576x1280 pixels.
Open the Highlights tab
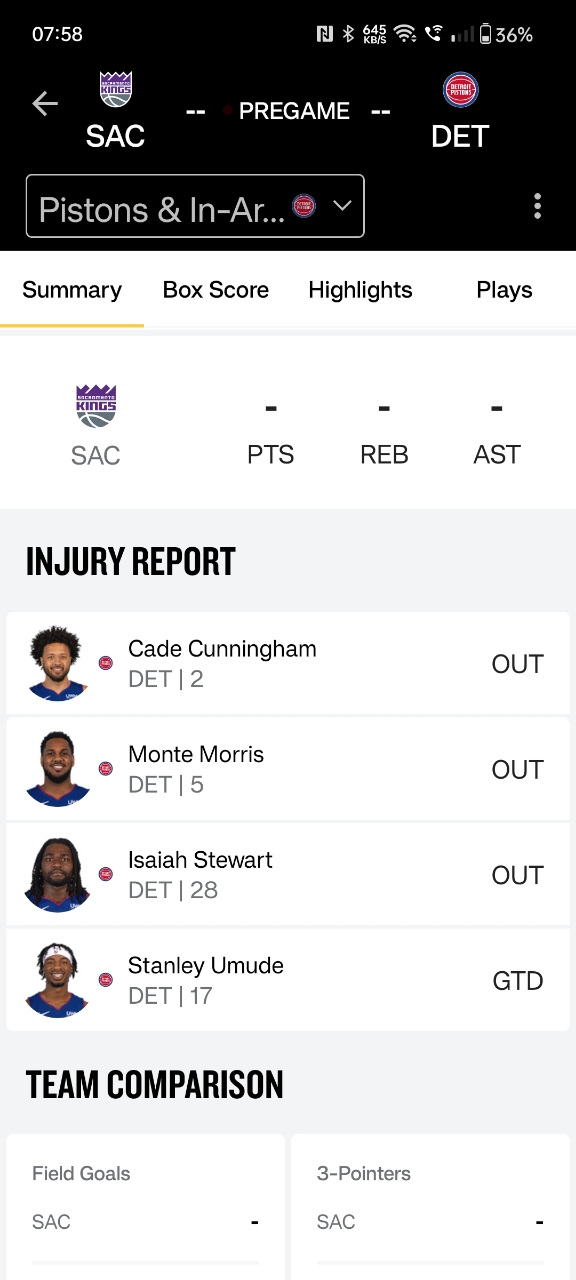tap(360, 290)
